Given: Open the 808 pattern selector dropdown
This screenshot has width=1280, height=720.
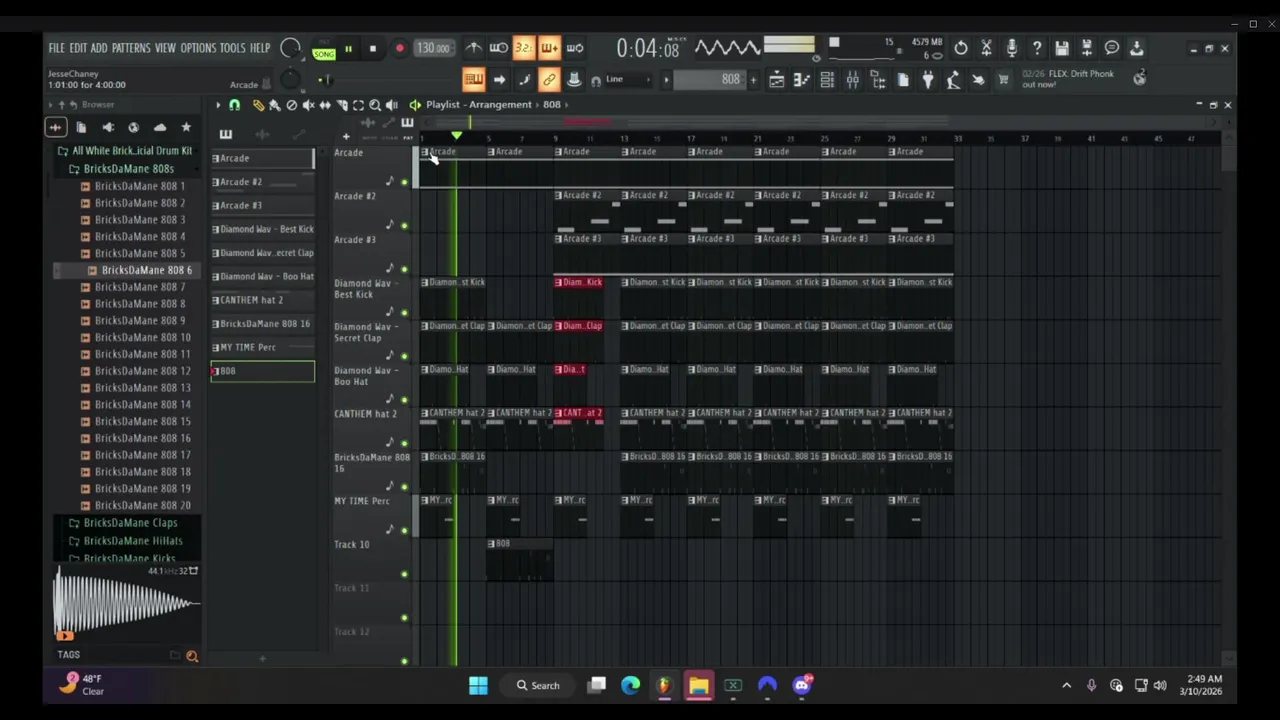Looking at the screenshot, I should [x=708, y=80].
